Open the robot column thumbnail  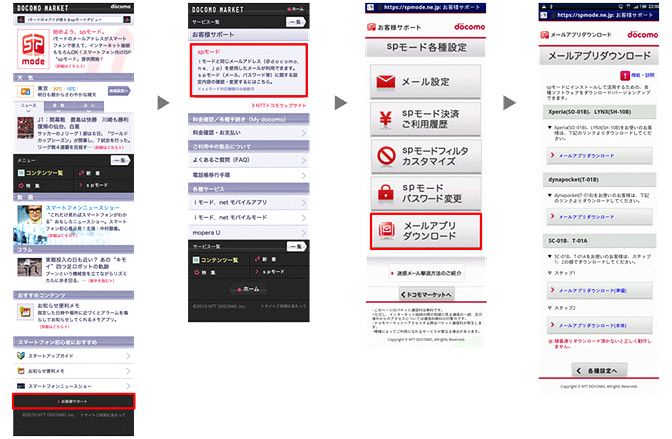(30, 268)
